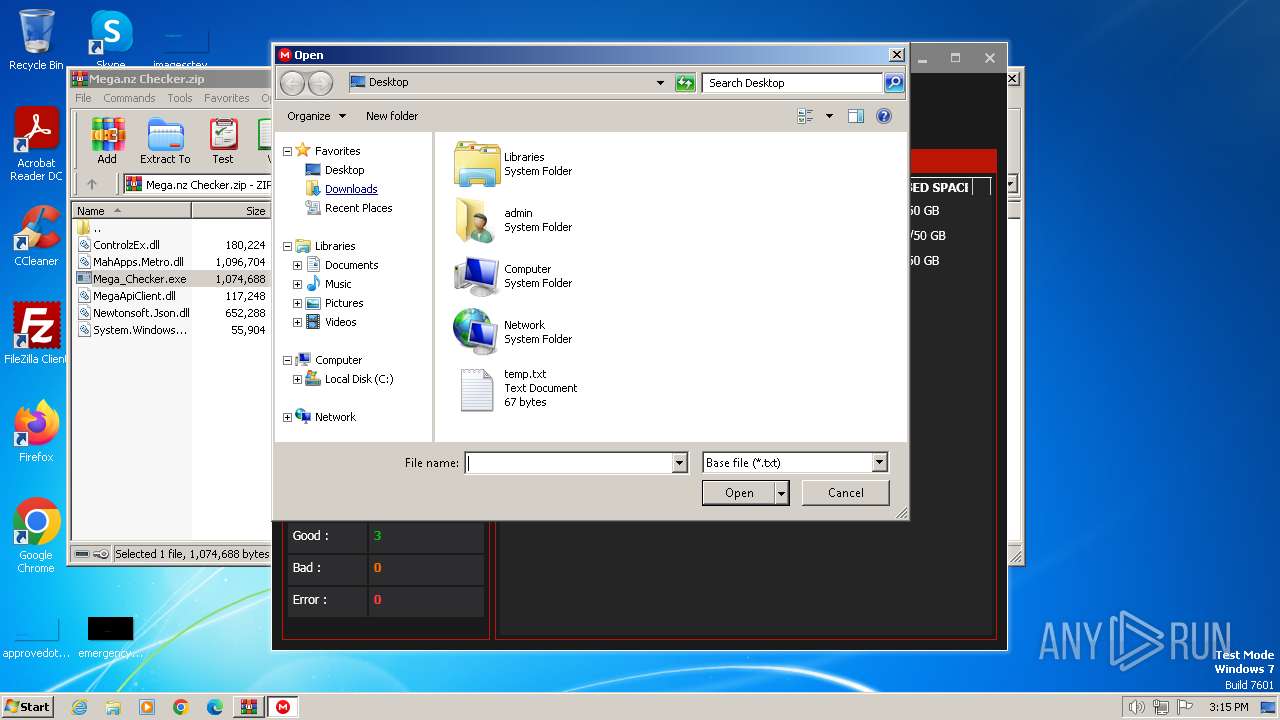
Task: Open Google Chrome desktop icon
Action: pyautogui.click(x=36, y=537)
